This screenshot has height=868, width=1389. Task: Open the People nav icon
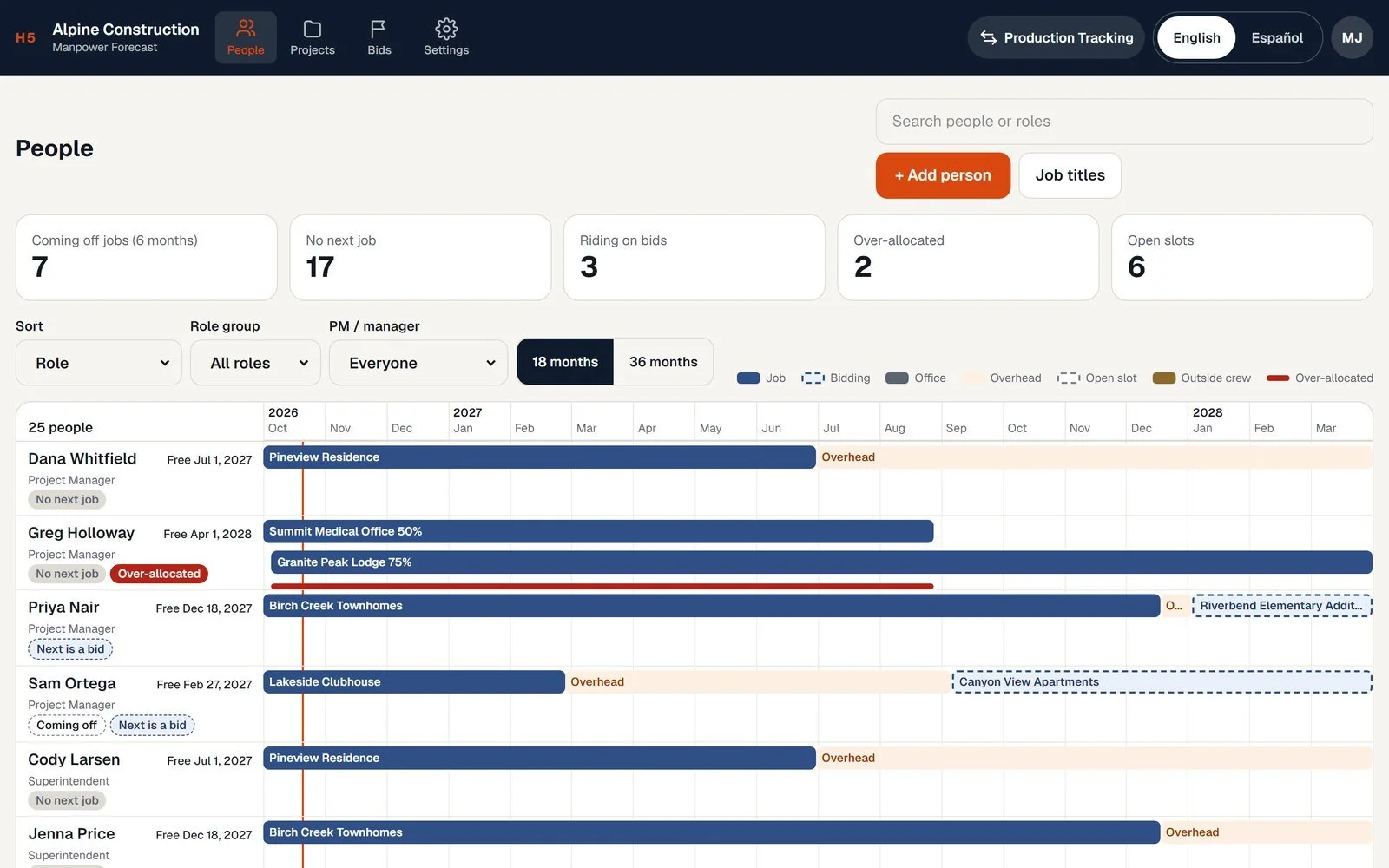pos(246,29)
